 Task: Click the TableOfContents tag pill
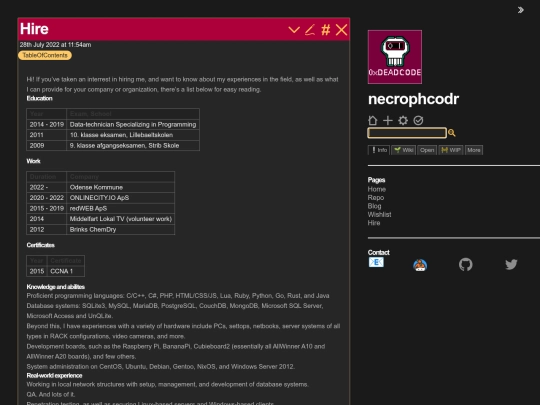pos(45,55)
